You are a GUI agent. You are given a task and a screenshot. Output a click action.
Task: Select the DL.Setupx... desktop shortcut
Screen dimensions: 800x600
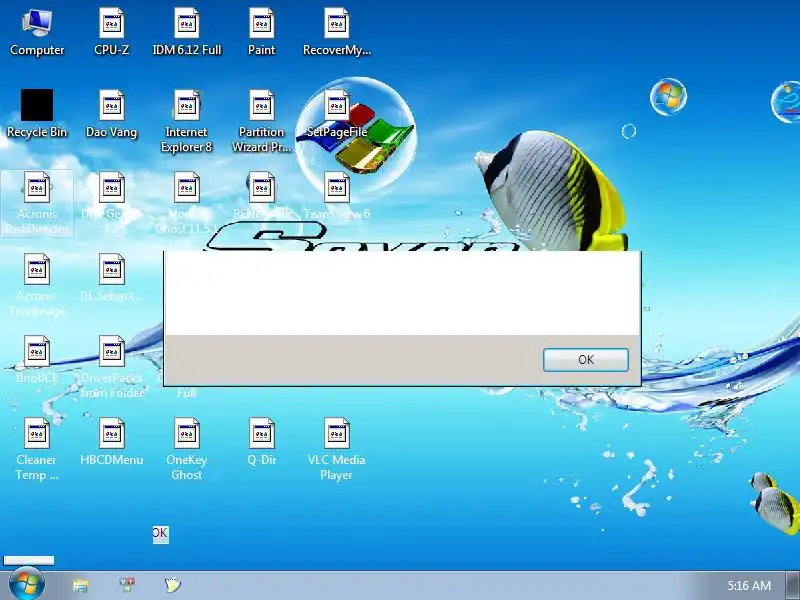coord(112,278)
